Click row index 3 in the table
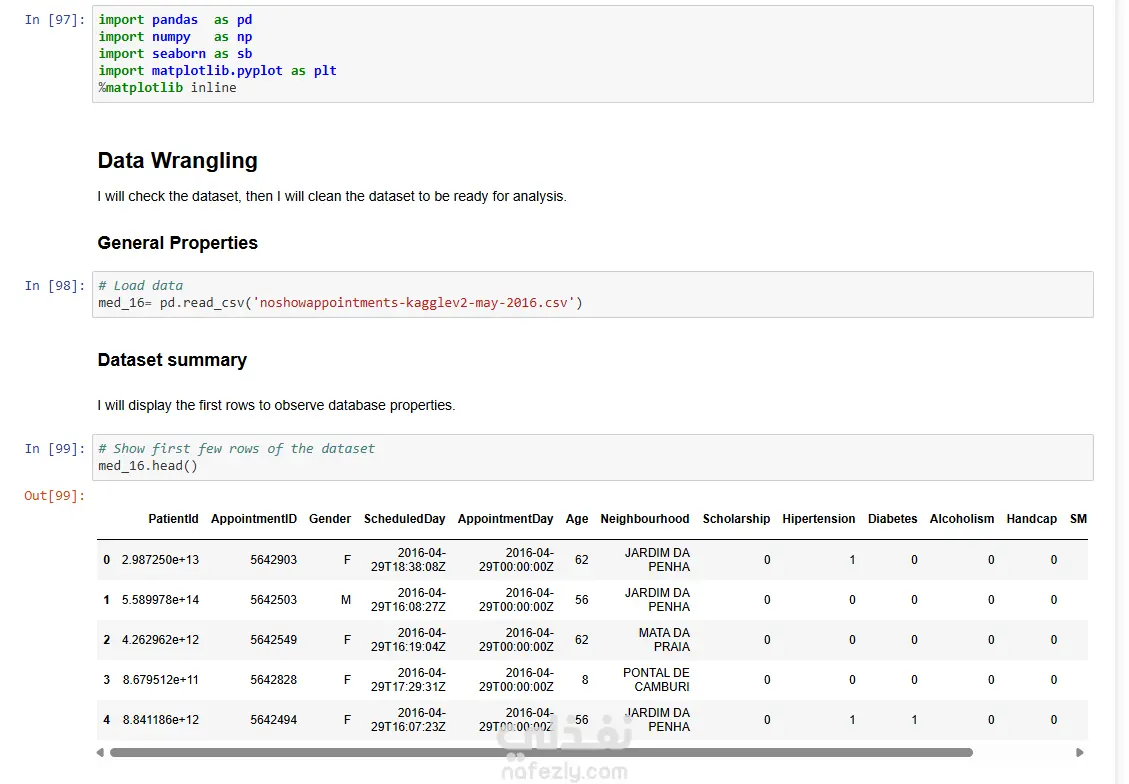Screen dimensions: 1129x784 [x=107, y=680]
